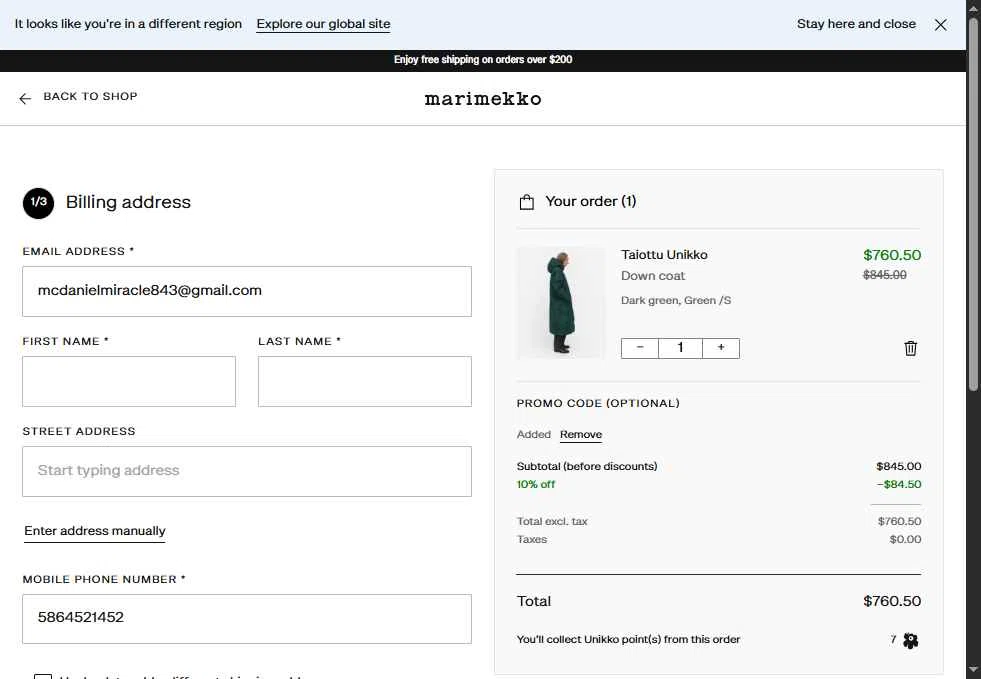Click the Unikko flower points icon
Viewport: 981px width, 679px height.
[x=911, y=640]
